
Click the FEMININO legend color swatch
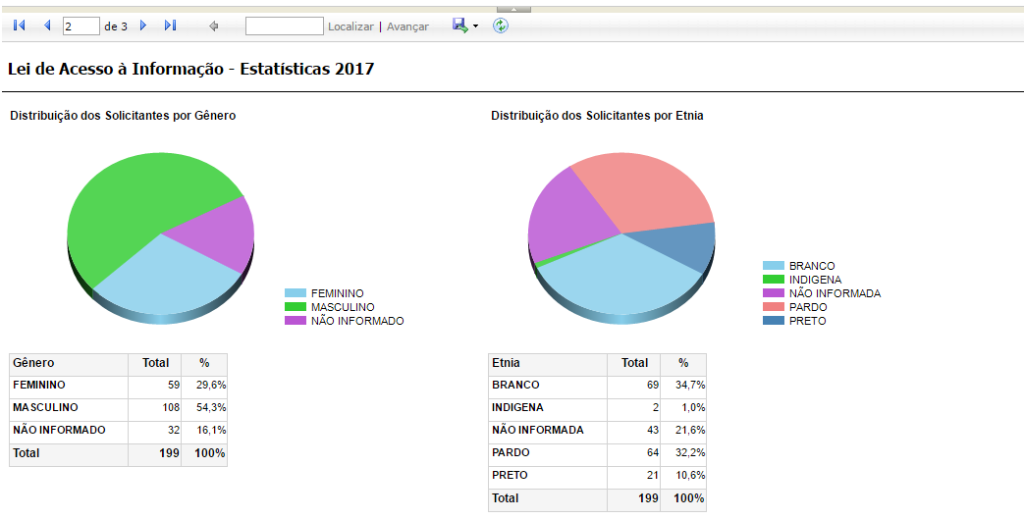coord(296,293)
